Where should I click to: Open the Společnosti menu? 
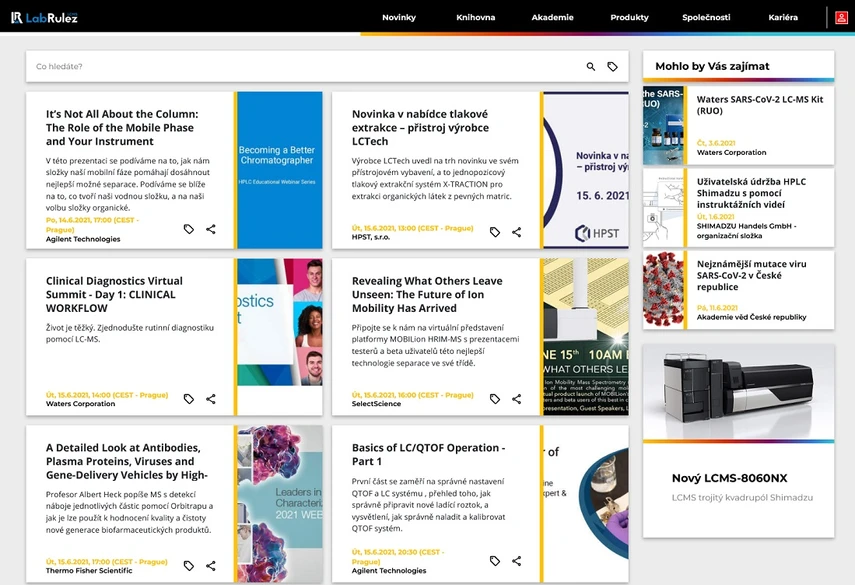coord(706,17)
